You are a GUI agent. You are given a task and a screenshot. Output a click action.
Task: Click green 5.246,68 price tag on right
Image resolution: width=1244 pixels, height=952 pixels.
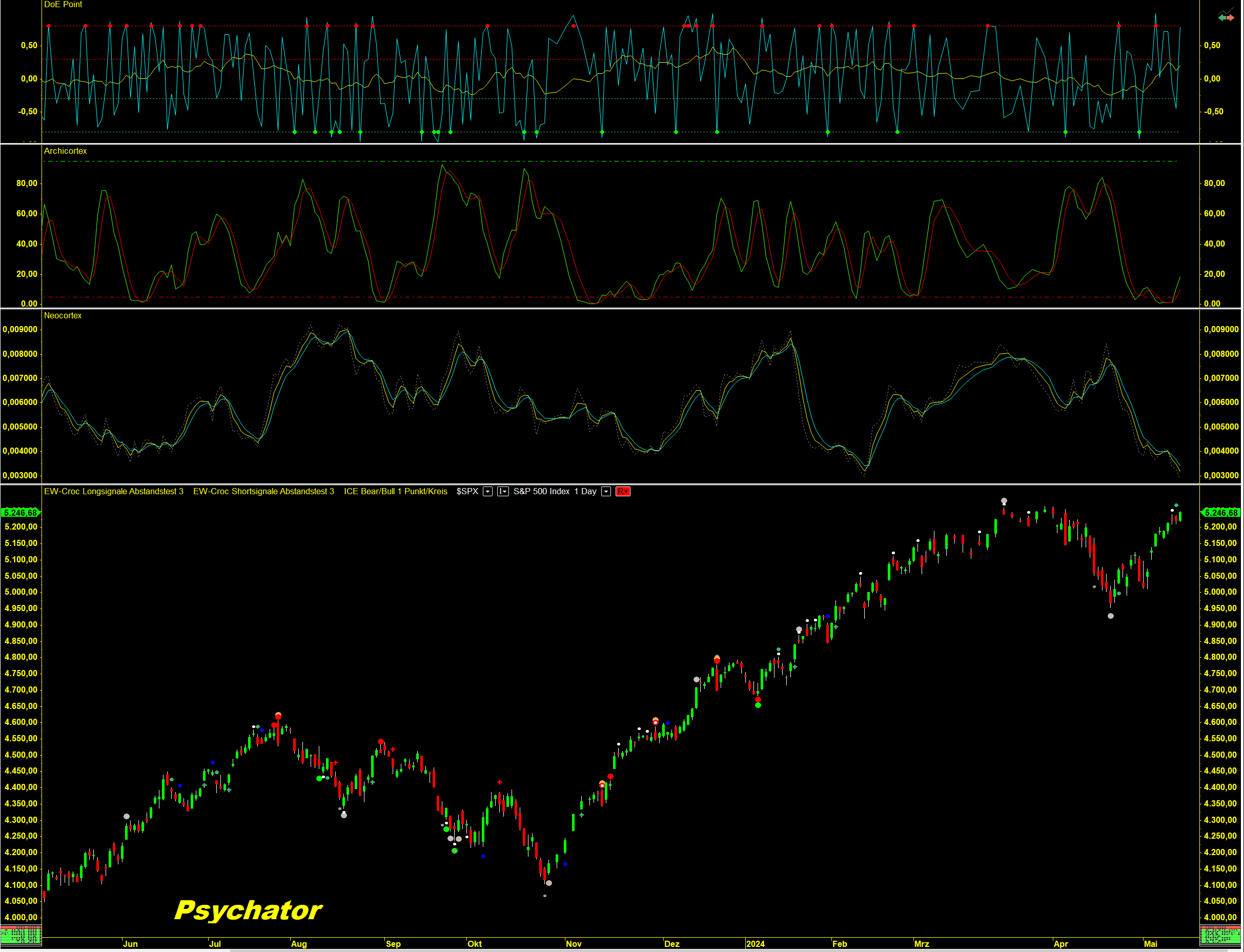click(x=1221, y=512)
